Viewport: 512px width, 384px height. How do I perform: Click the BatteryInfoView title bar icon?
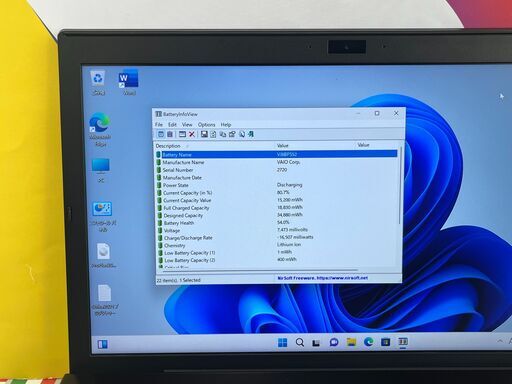[159, 114]
